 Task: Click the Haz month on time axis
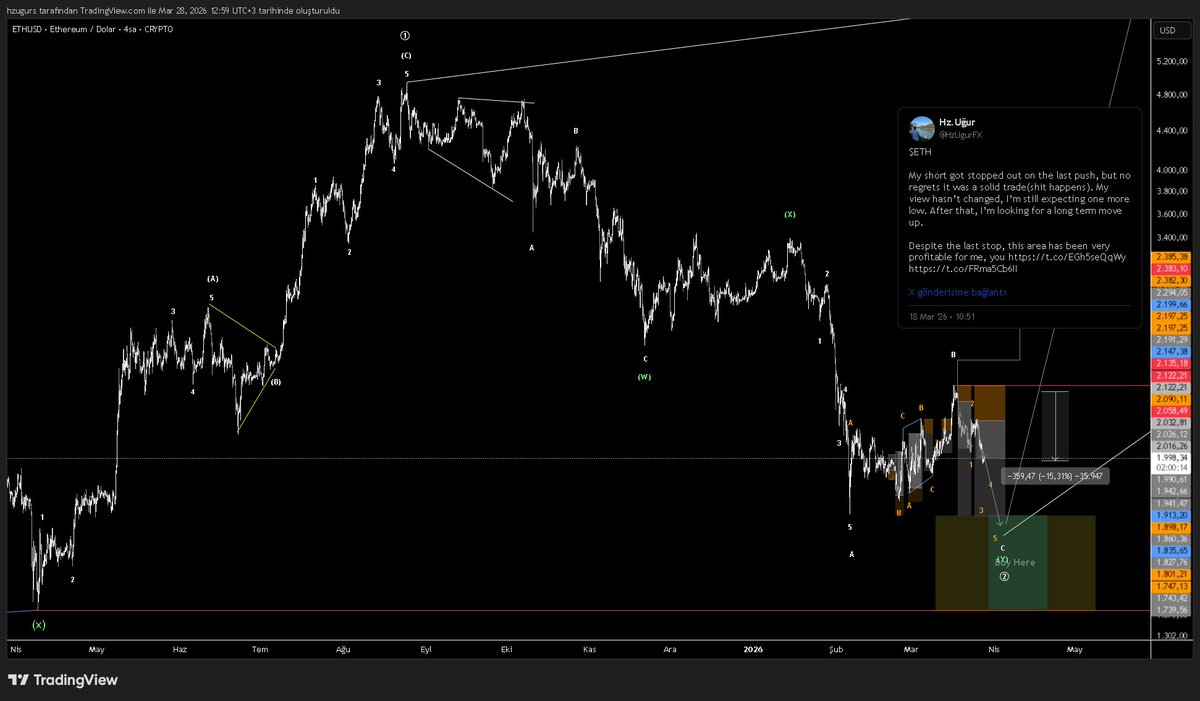180,649
